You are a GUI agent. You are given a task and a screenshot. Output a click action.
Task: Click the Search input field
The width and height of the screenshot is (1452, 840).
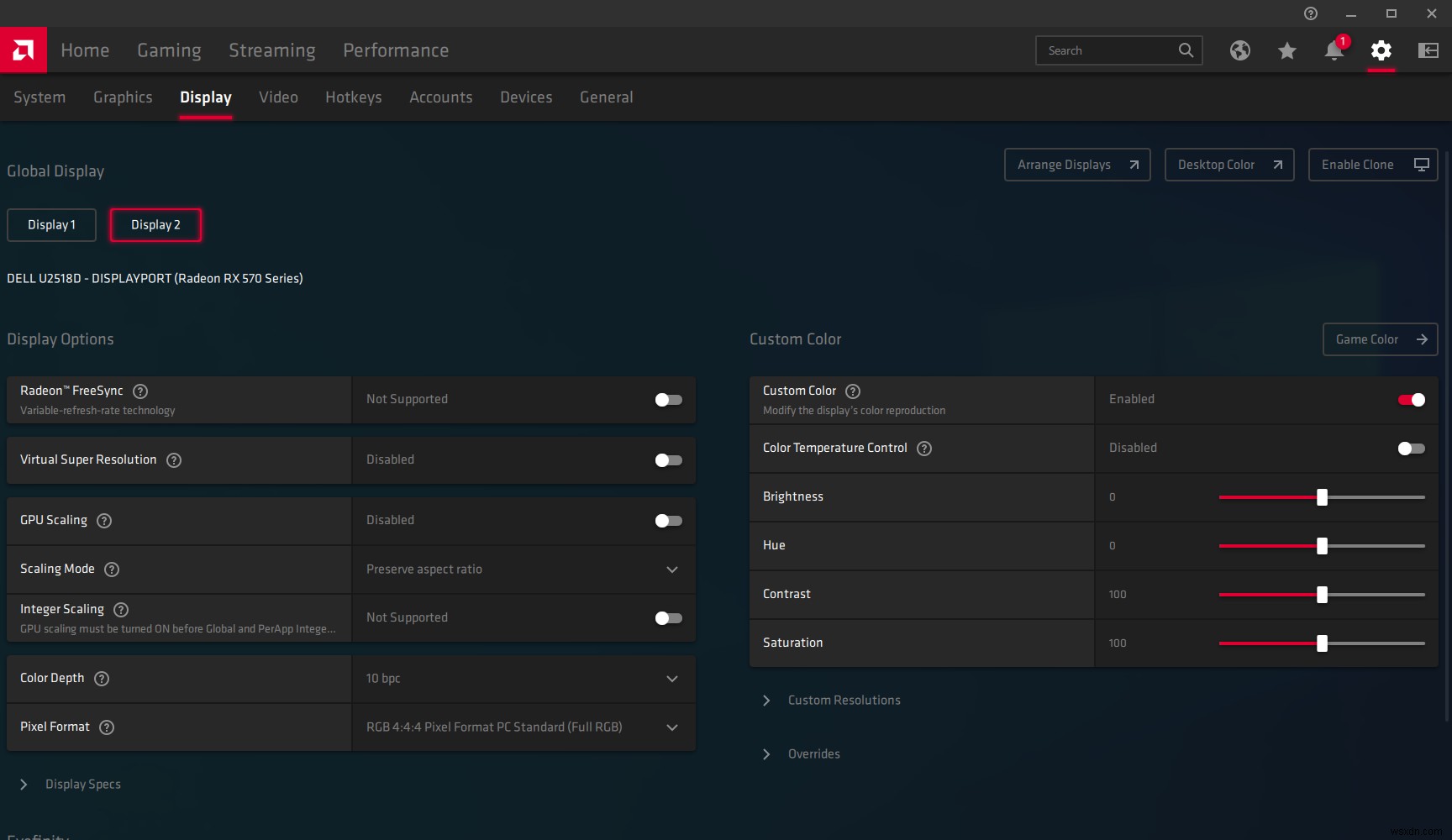click(x=1107, y=50)
